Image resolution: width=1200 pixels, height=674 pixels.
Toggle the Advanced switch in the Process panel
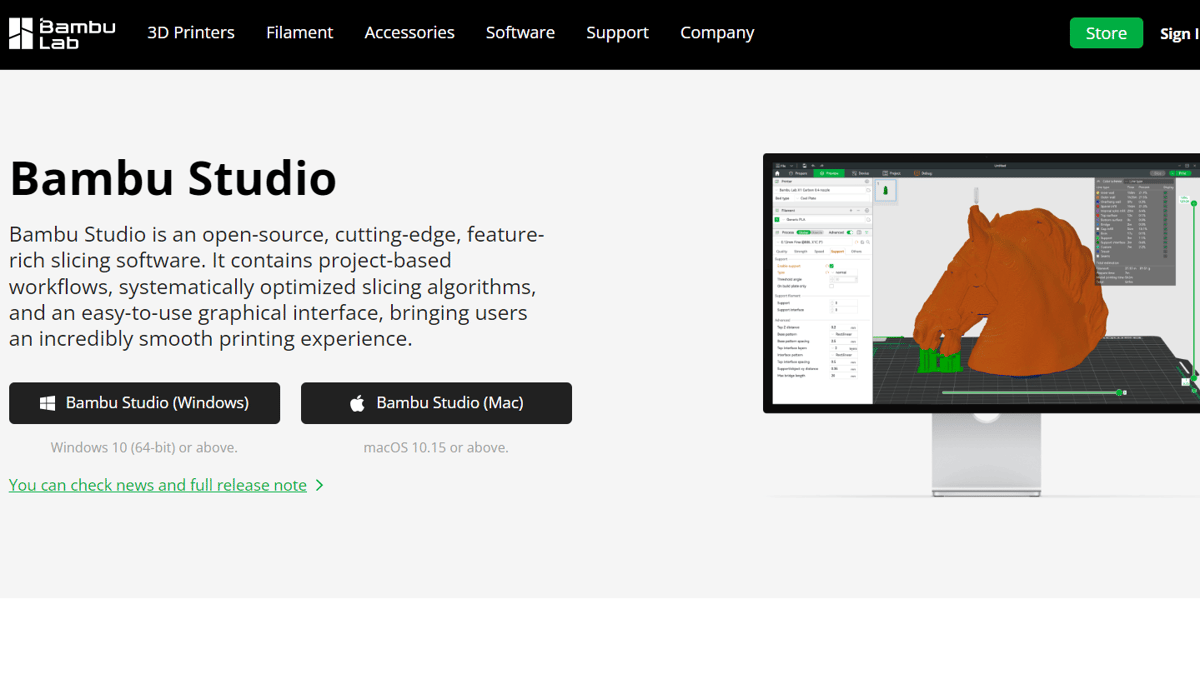pyautogui.click(x=849, y=232)
